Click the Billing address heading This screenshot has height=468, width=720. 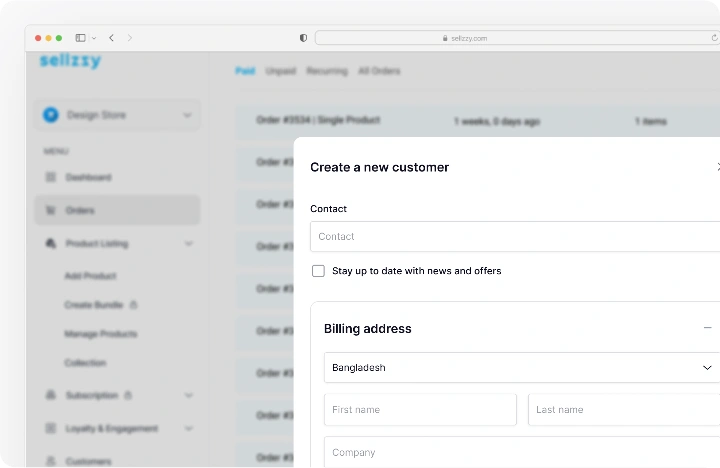tap(368, 329)
